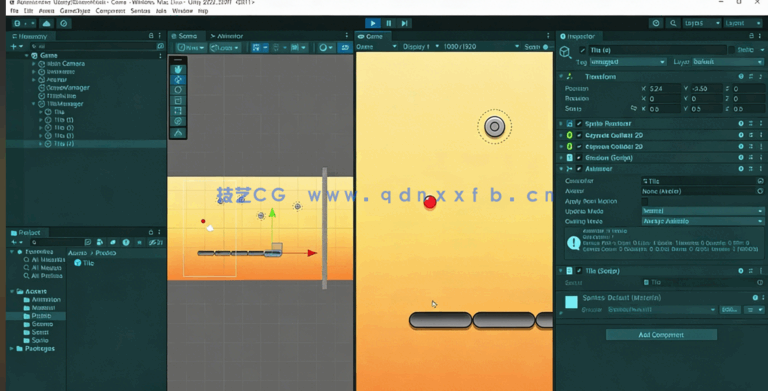
Task: Click the Add Component button
Action: click(661, 335)
